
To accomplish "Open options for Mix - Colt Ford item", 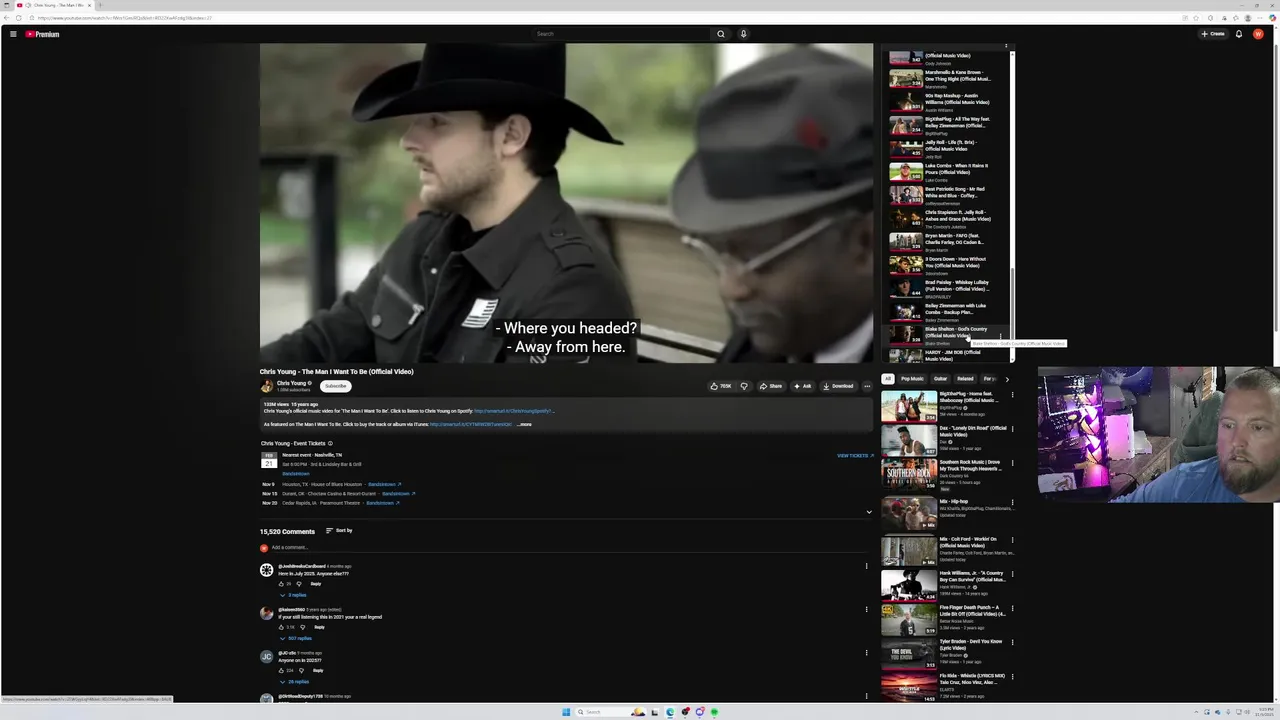I will point(1012,540).
